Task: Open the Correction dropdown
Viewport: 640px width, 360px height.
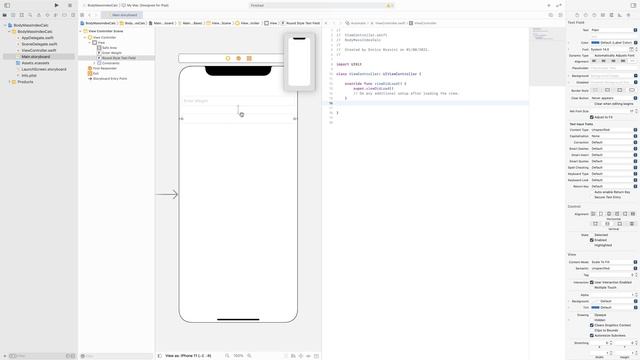Action: click(x=613, y=142)
